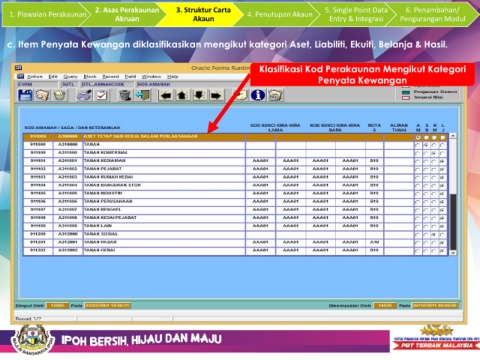Click the floppy disk Save icon
Viewport: 480px width, 360px height.
[x=25, y=95]
